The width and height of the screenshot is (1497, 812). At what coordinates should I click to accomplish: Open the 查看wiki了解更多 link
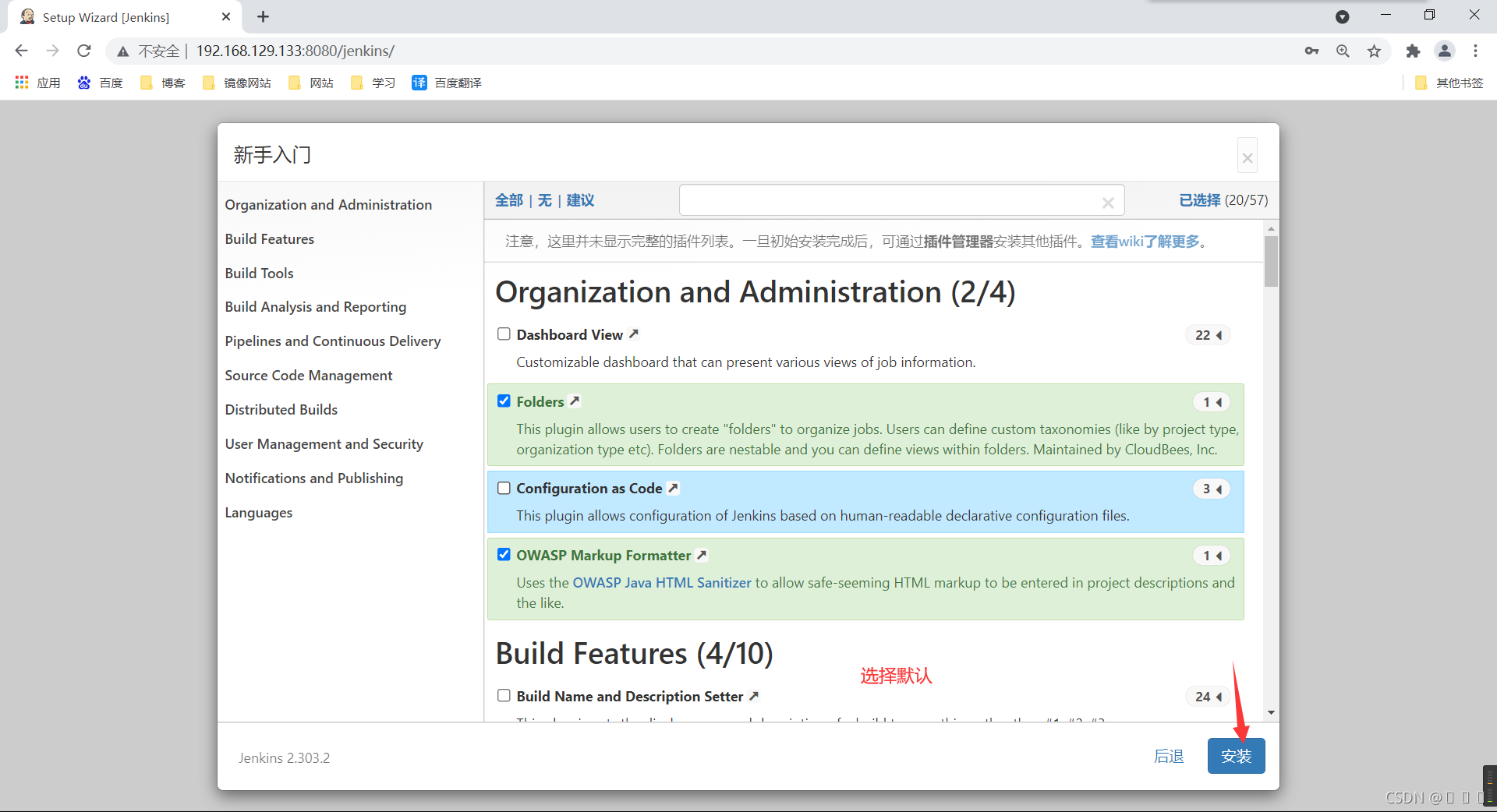coord(1145,242)
